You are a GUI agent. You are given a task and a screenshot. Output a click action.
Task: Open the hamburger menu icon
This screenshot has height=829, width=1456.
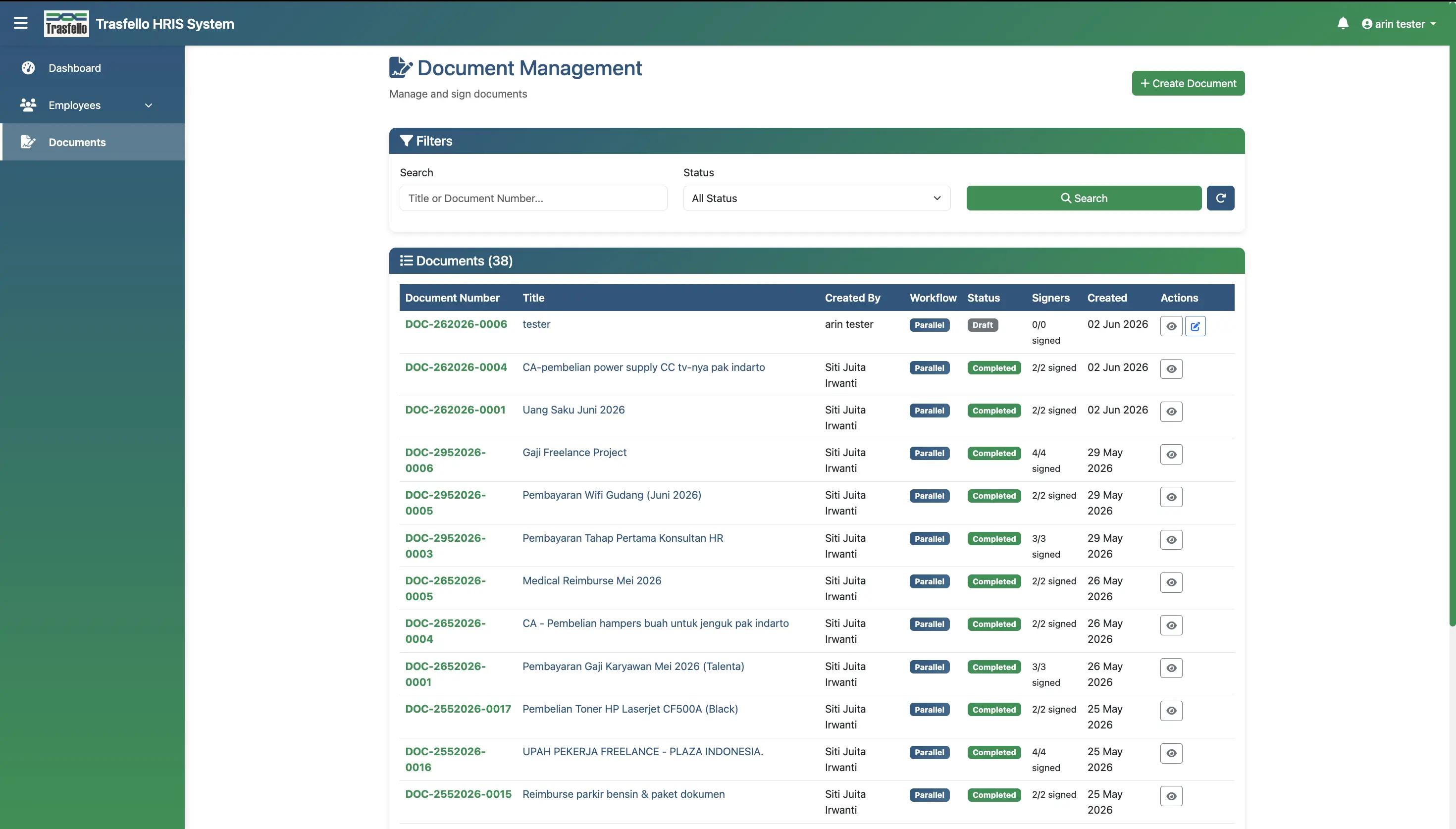(x=20, y=23)
